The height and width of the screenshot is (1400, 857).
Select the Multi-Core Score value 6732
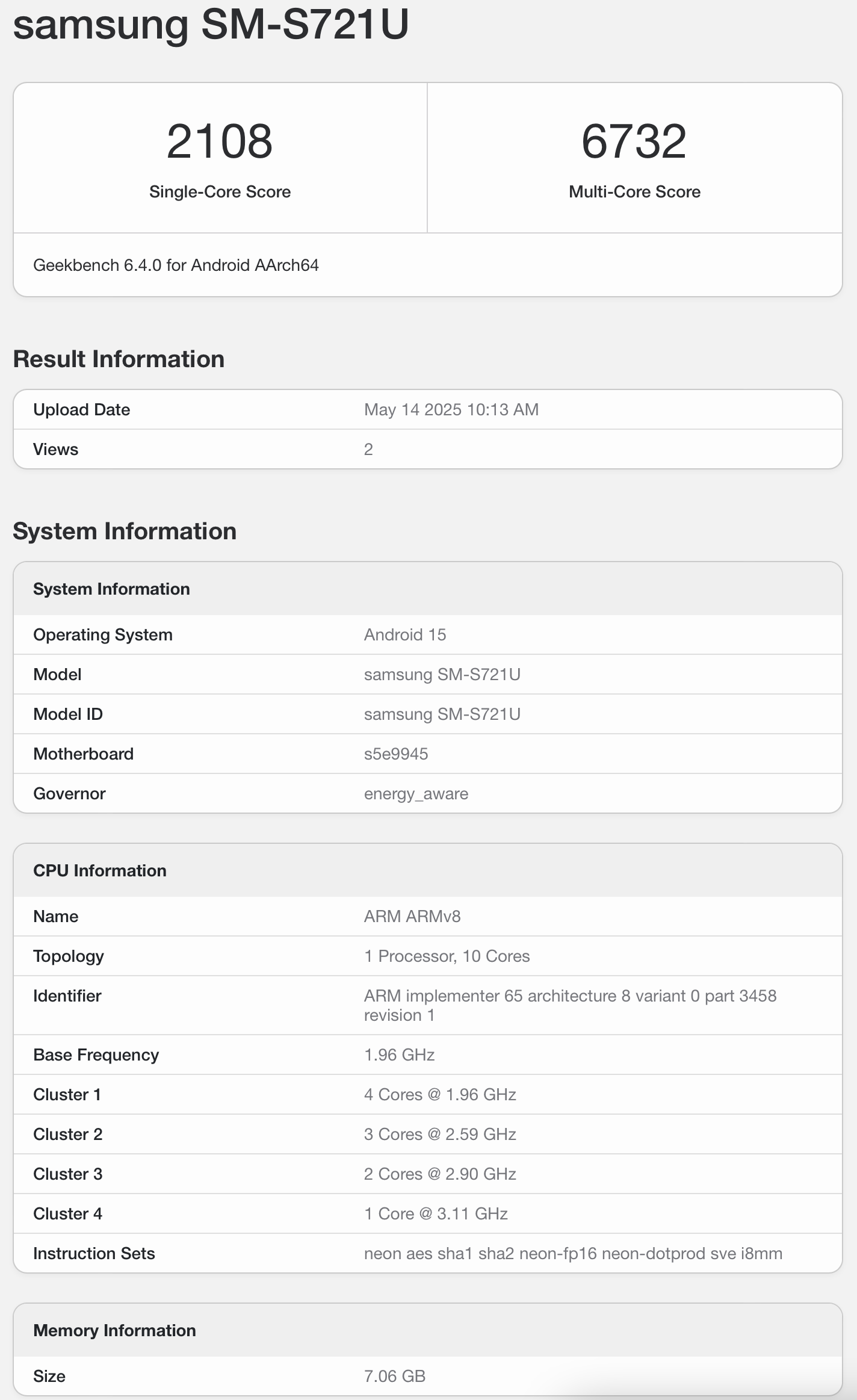(634, 141)
